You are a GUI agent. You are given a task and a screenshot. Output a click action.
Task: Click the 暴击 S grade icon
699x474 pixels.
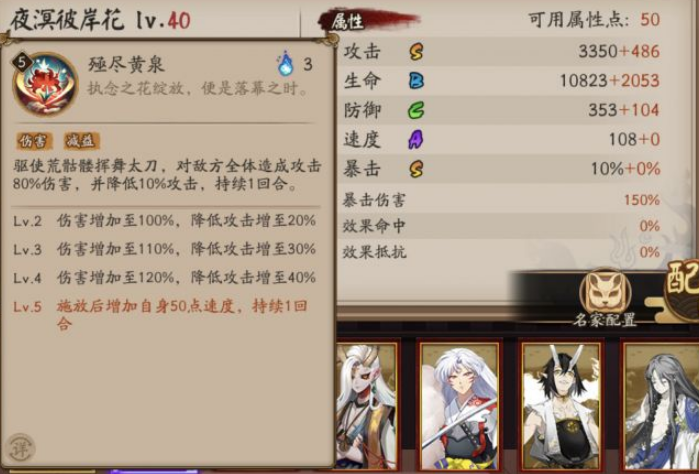(x=415, y=169)
